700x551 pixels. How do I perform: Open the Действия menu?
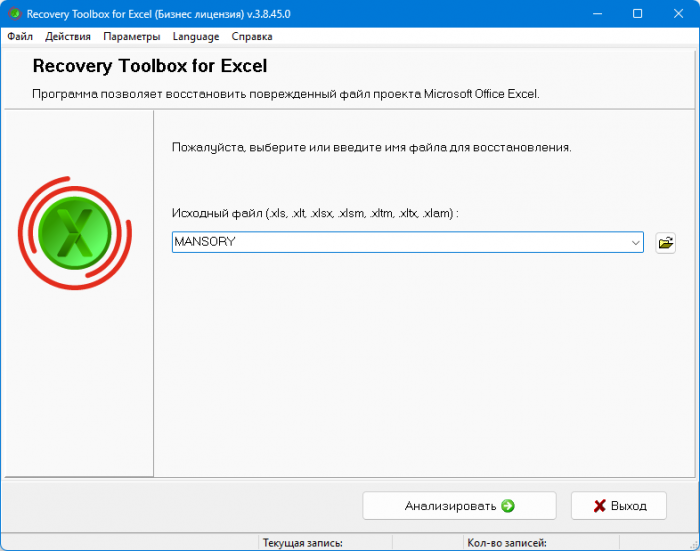point(68,36)
